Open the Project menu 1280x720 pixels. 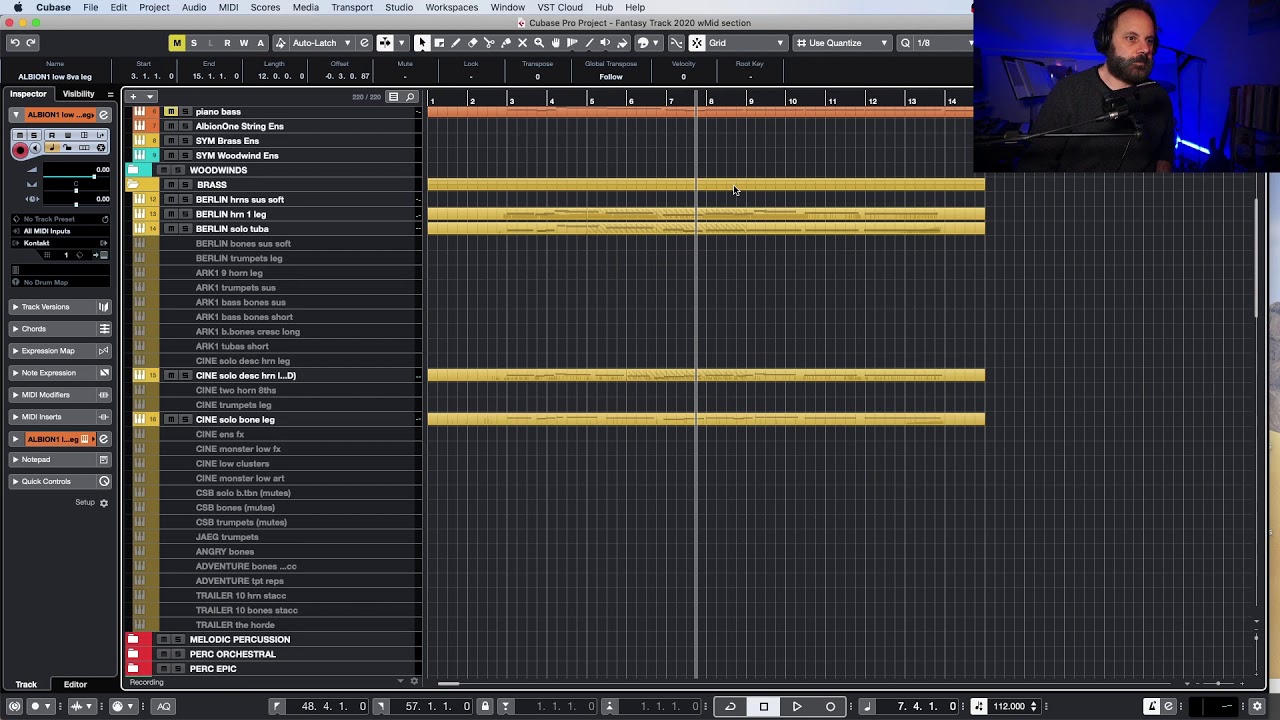[154, 7]
